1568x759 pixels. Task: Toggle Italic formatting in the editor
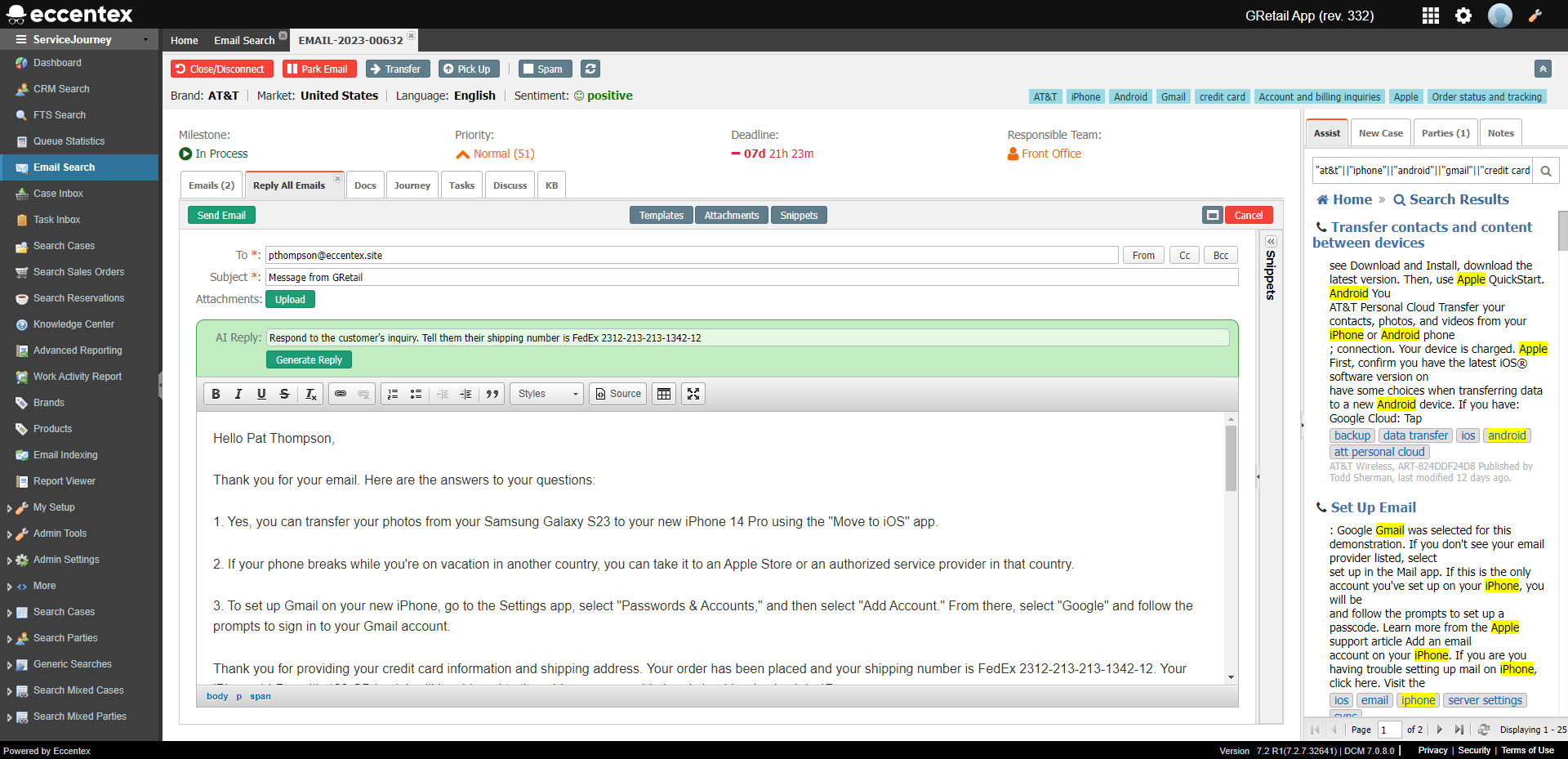[x=238, y=394]
